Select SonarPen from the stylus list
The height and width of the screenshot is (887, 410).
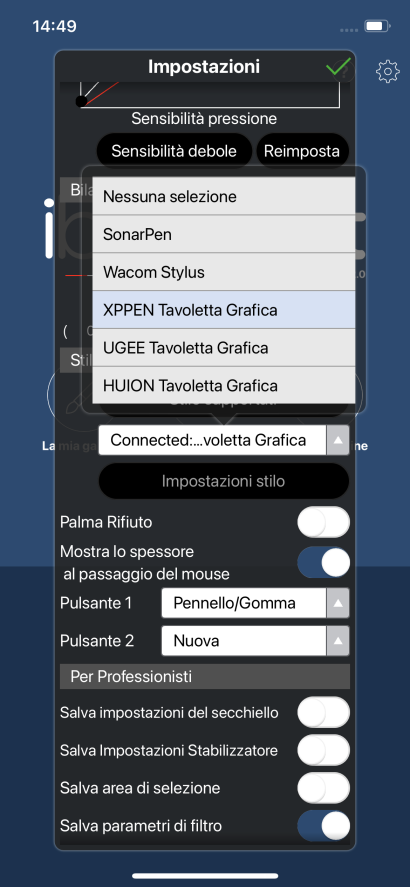pyautogui.click(x=224, y=234)
